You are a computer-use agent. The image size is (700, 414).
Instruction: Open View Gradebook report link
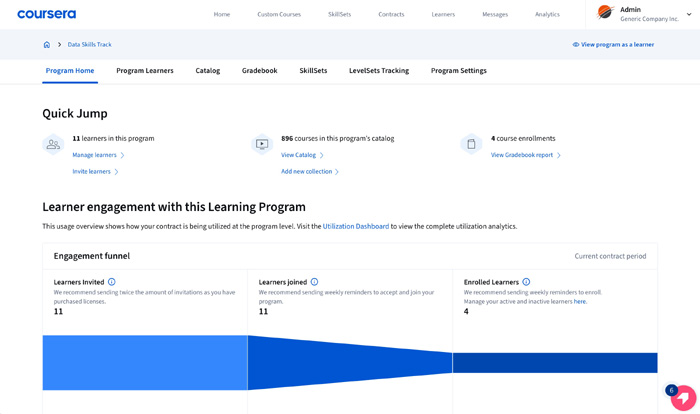(x=524, y=155)
